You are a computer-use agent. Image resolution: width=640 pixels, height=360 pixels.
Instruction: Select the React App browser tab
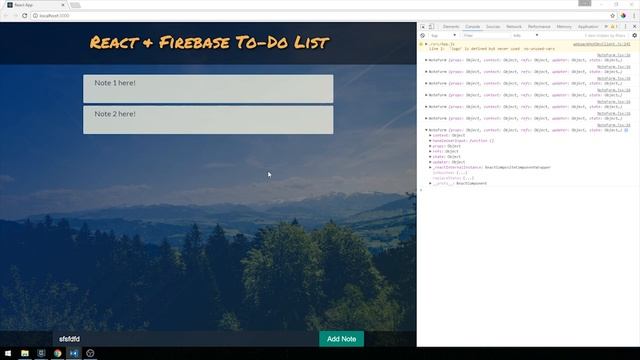[36, 5]
